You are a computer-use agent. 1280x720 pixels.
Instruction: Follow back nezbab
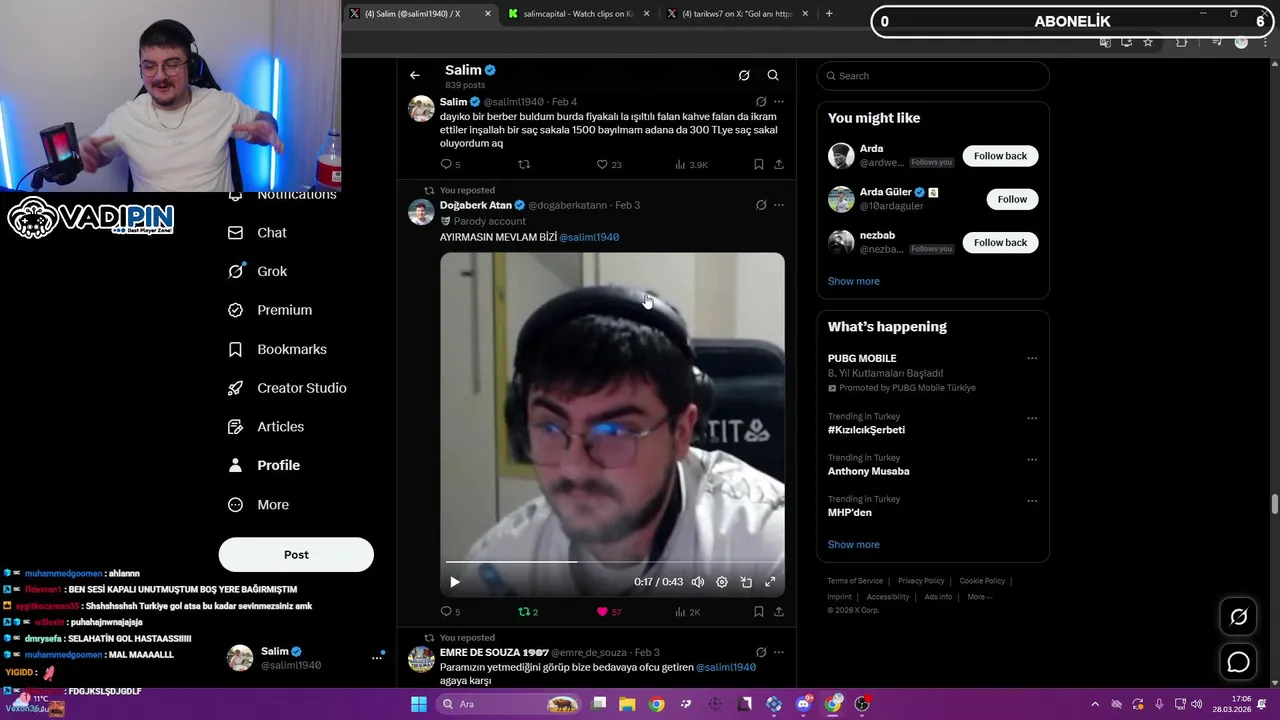click(1000, 242)
